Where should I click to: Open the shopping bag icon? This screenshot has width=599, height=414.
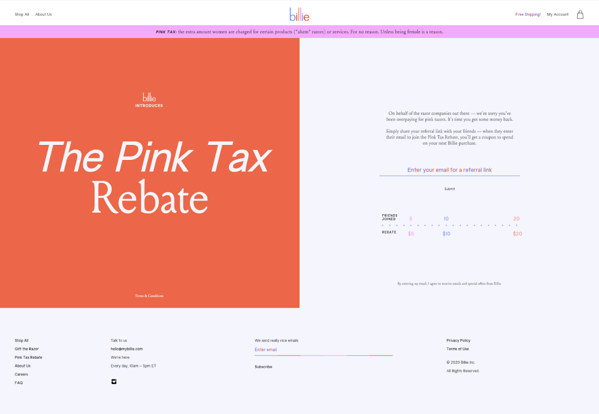pyautogui.click(x=580, y=15)
